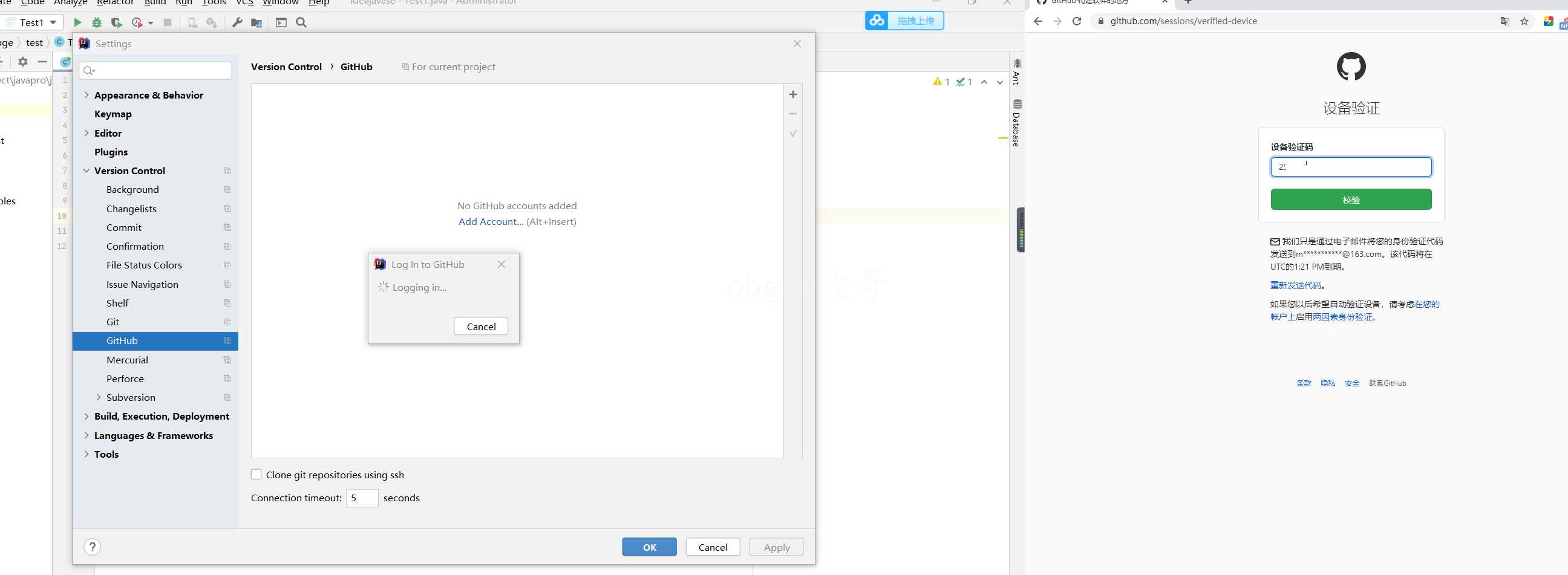Viewport: 1568px width, 575px height.
Task: Expand the Tools settings node
Action: (x=87, y=454)
